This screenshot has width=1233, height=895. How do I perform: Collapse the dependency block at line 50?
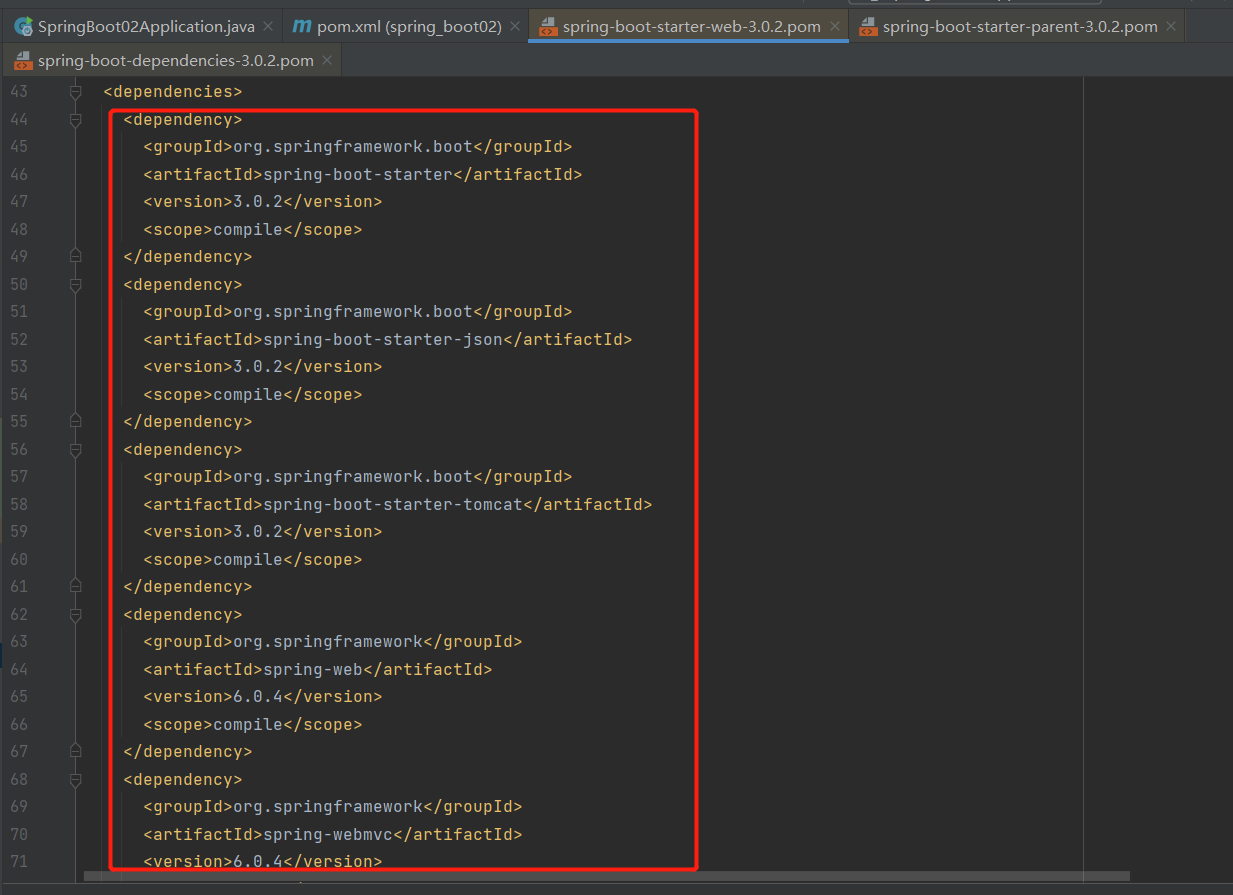point(75,285)
